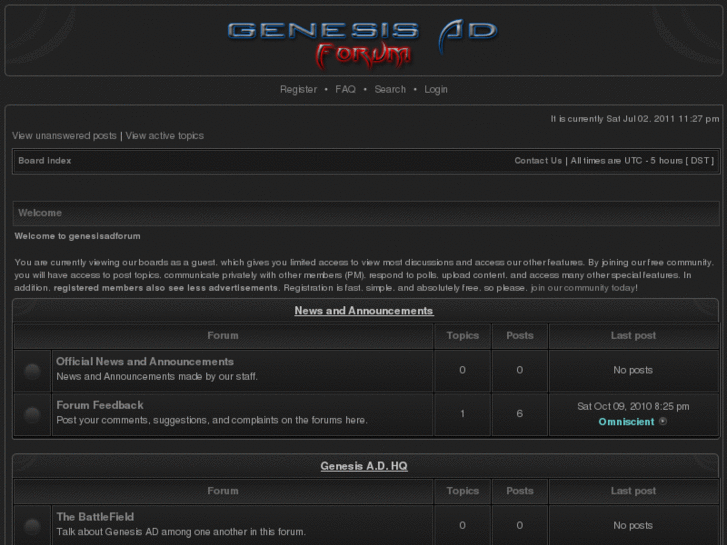727x545 pixels.
Task: View active topics
Action: tap(165, 135)
